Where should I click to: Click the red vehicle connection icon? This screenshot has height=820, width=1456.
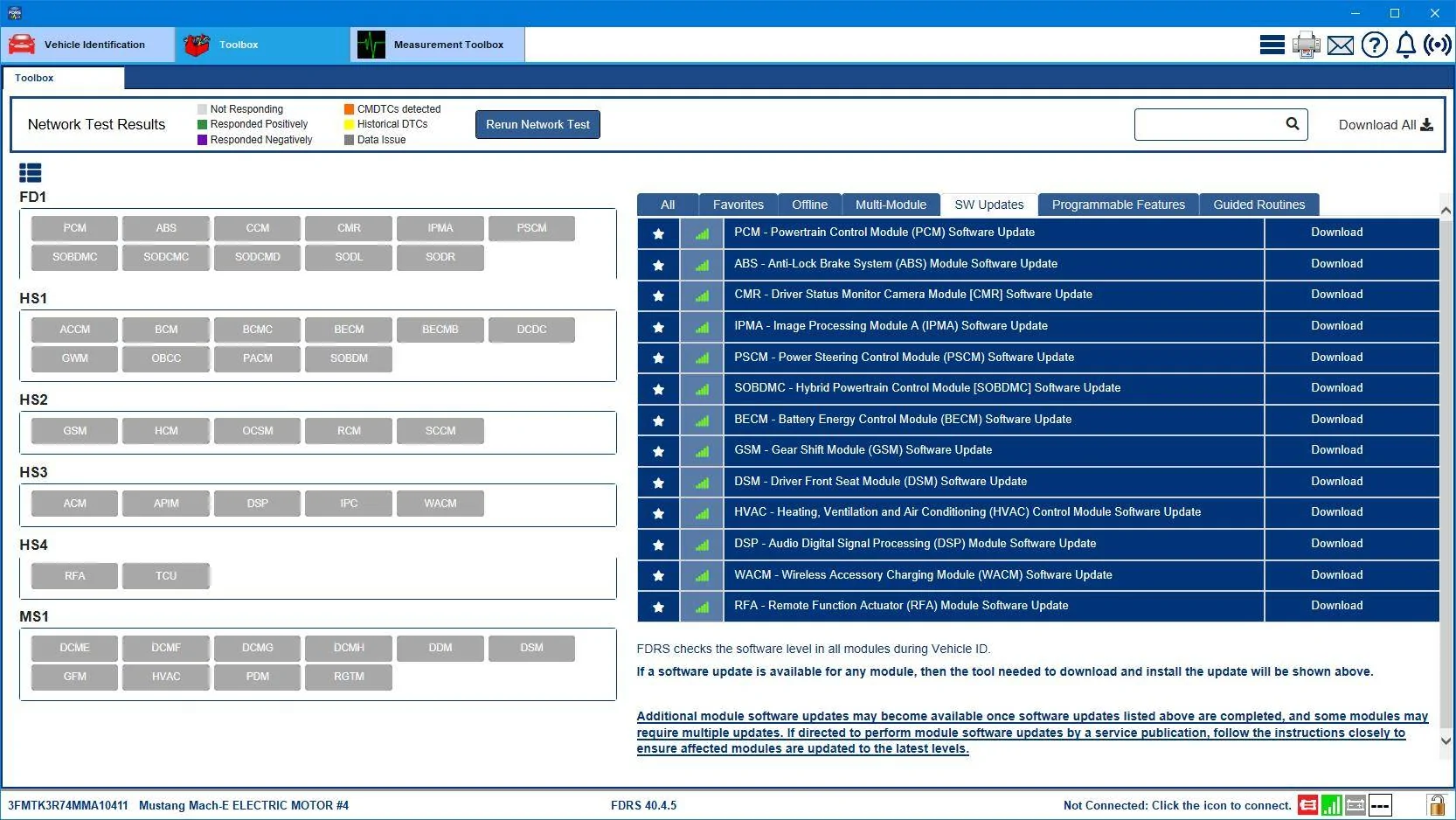click(1307, 804)
